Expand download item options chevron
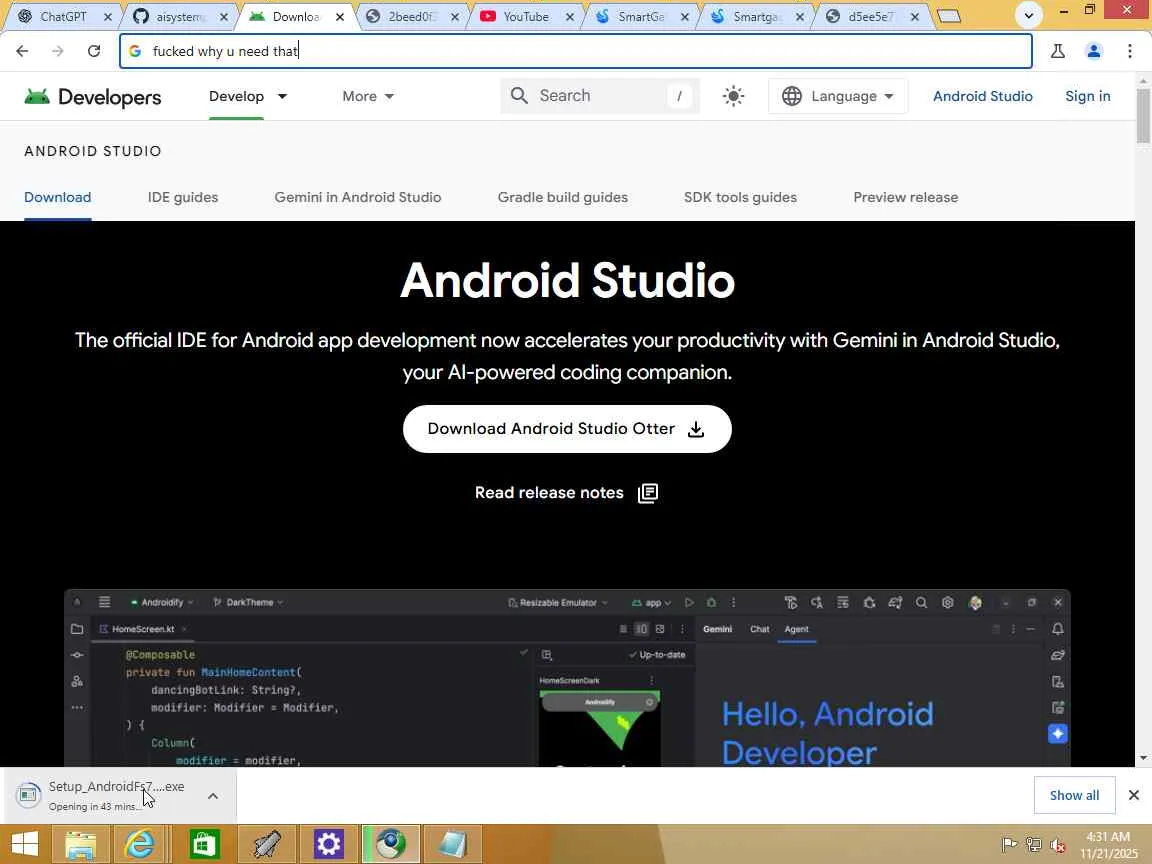The image size is (1152, 864). coord(212,795)
